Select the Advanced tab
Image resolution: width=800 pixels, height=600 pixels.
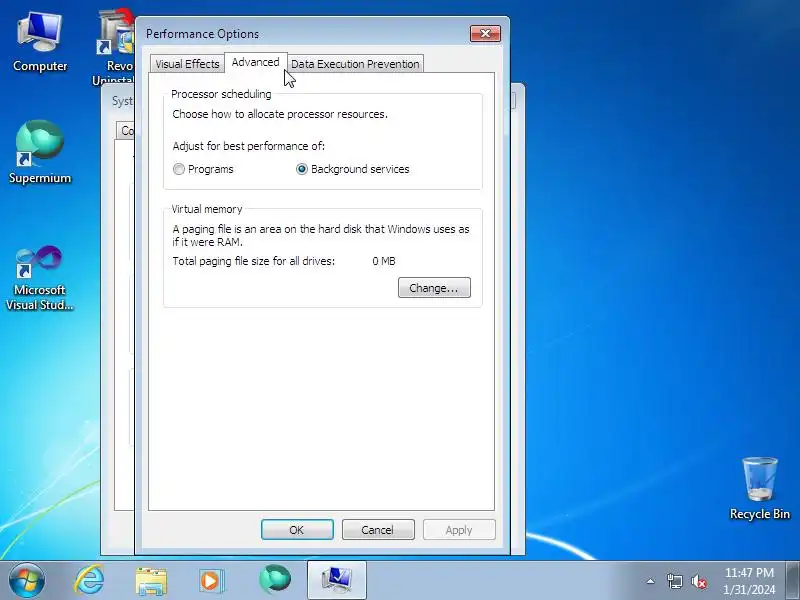point(256,62)
